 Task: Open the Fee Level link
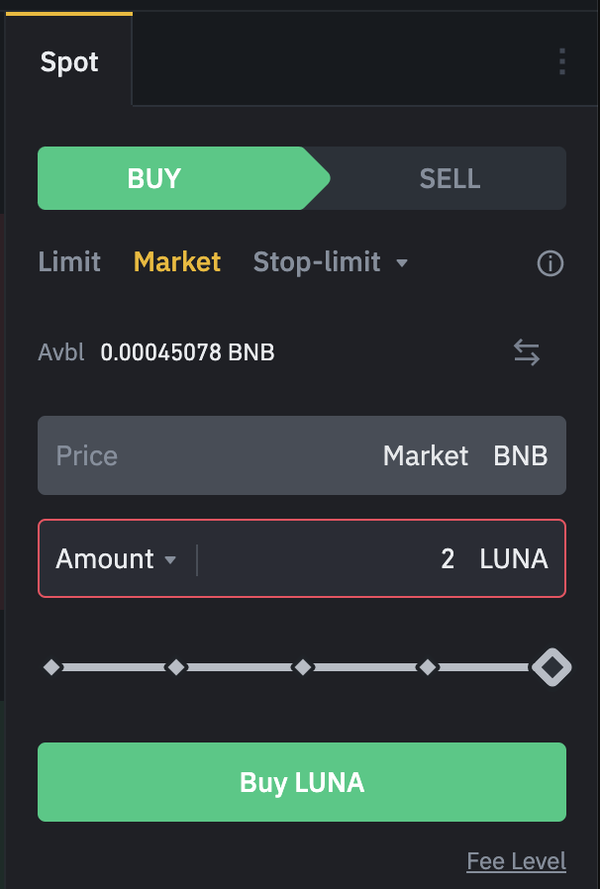click(516, 861)
